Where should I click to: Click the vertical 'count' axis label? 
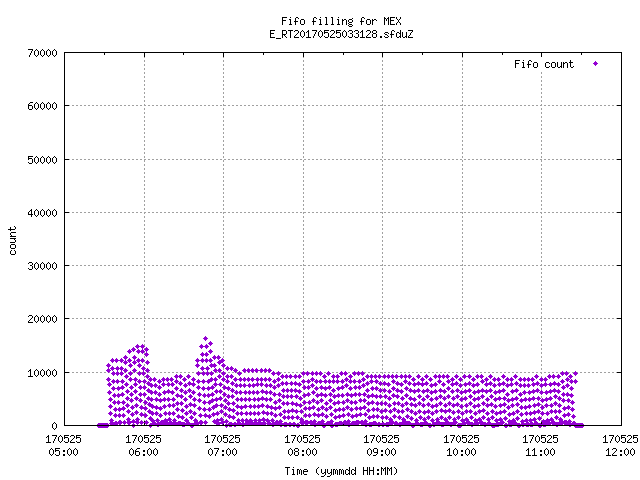13,241
